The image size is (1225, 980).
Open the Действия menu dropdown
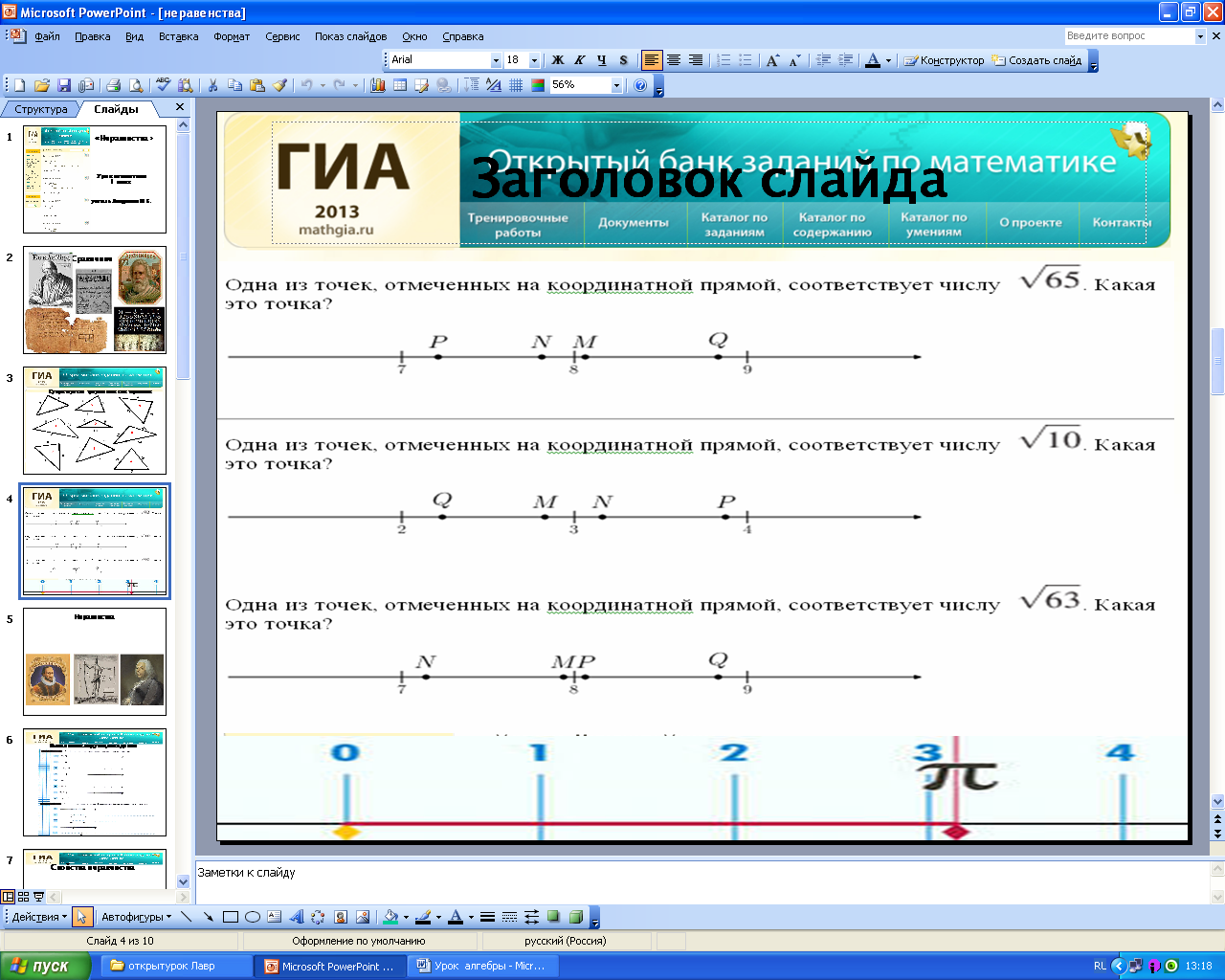[x=38, y=917]
